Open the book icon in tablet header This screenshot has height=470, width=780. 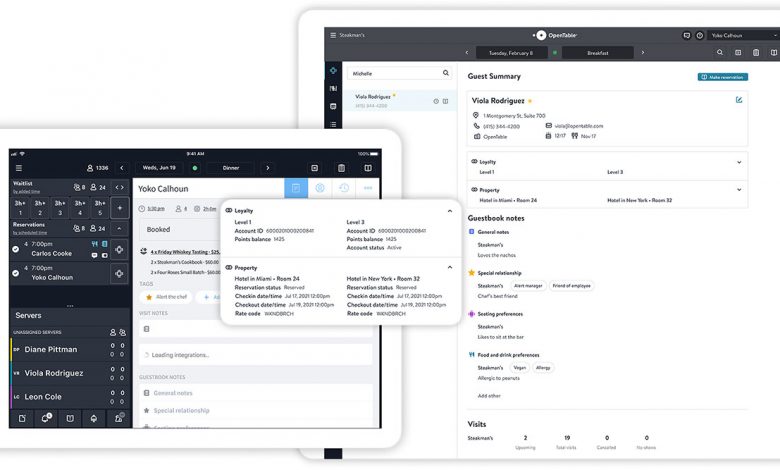point(368,168)
